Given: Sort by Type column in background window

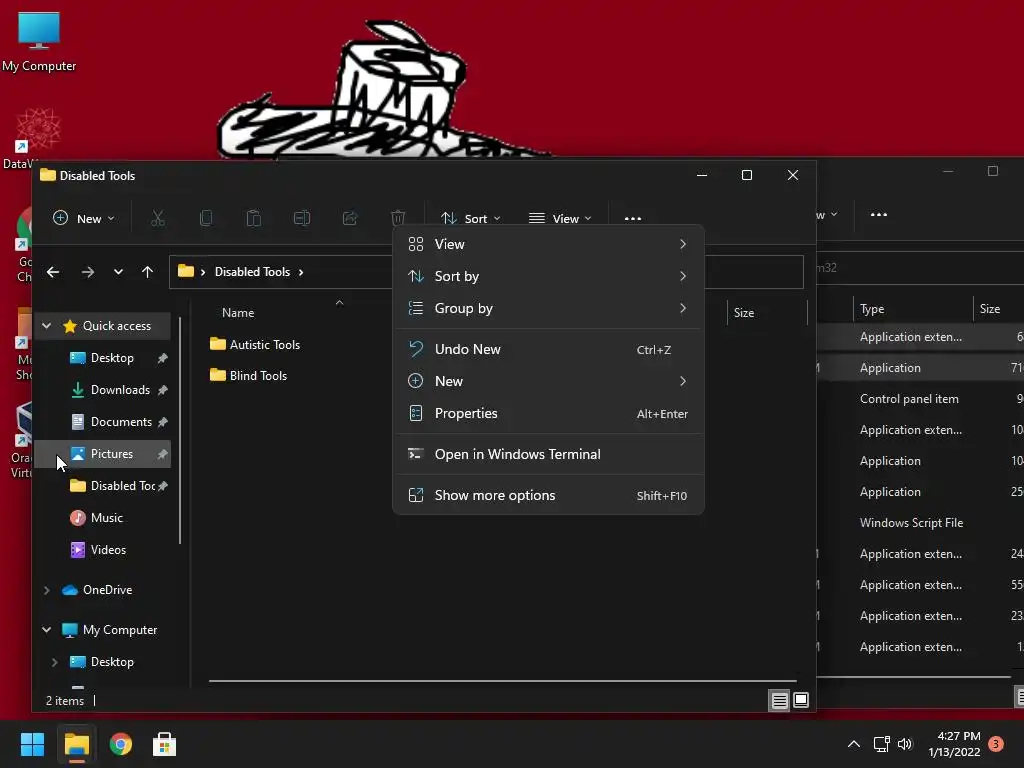Looking at the screenshot, I should click(872, 309).
